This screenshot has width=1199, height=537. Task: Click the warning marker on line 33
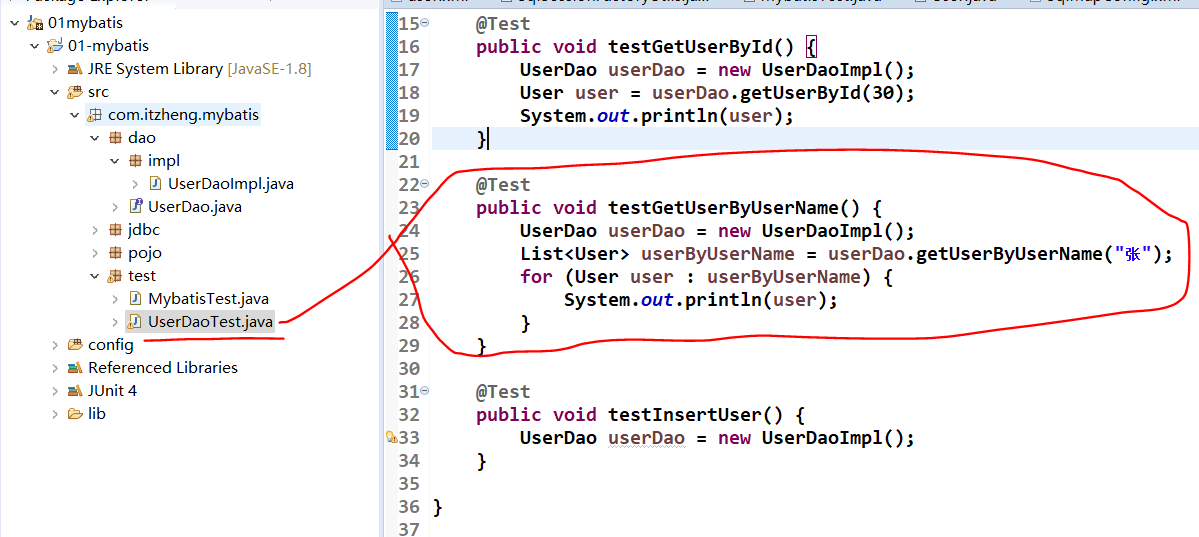click(x=392, y=438)
